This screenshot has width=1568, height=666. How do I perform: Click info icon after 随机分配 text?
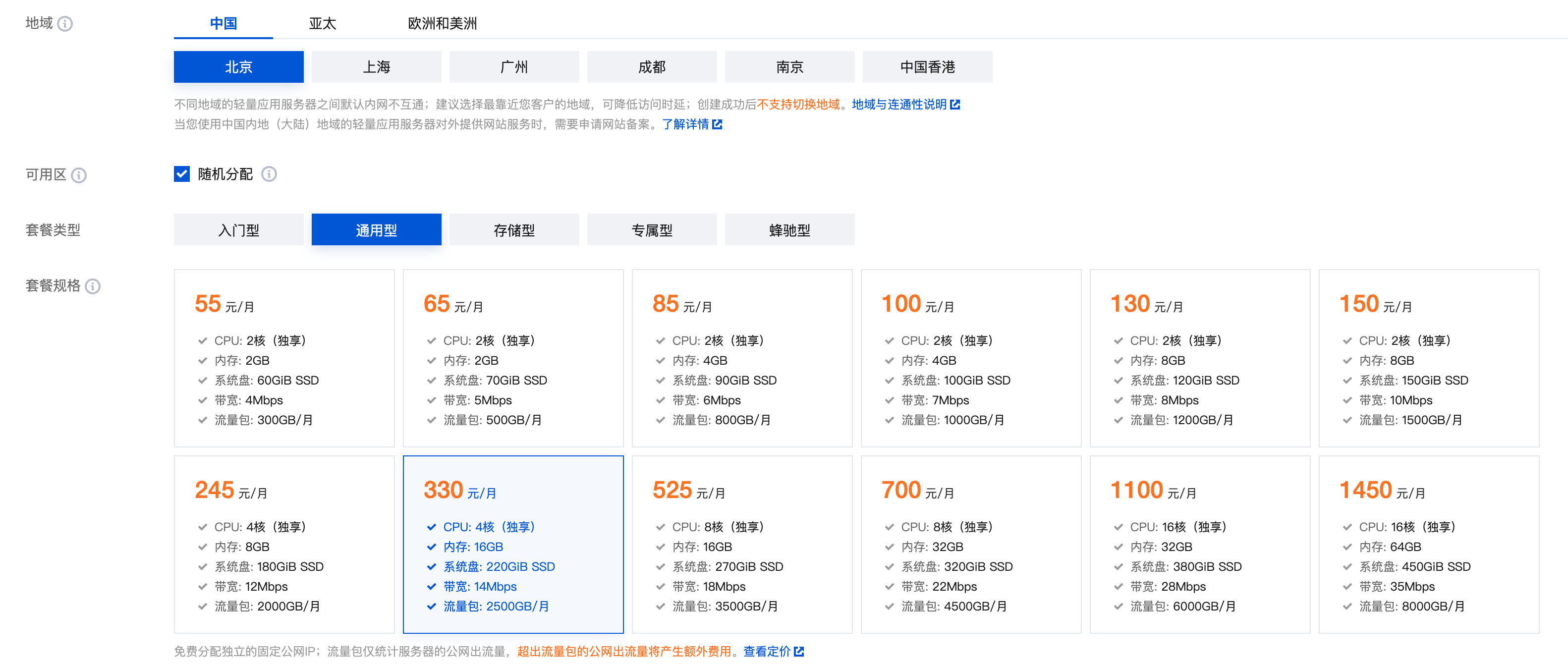[x=269, y=174]
